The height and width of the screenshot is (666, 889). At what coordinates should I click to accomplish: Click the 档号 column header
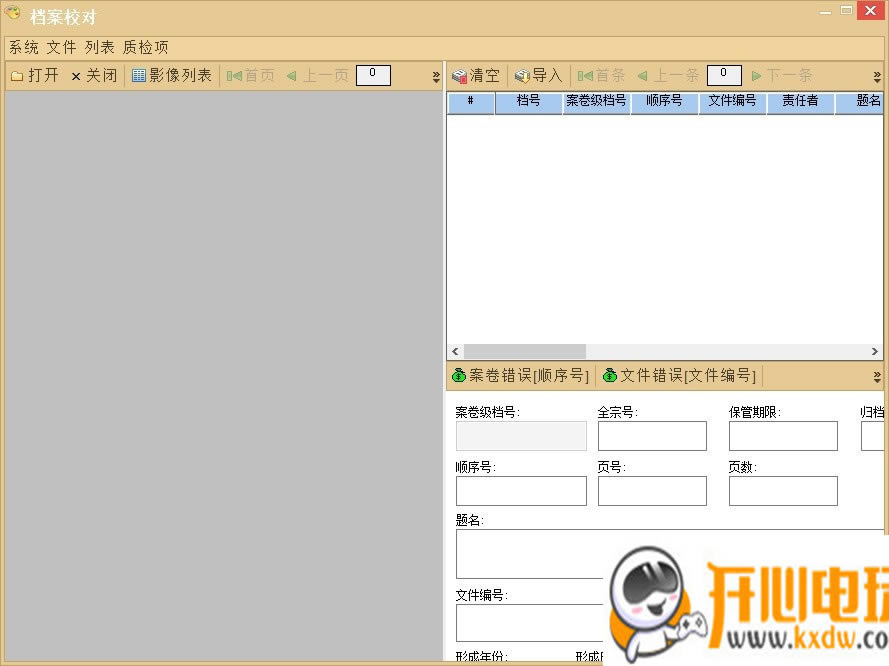tap(527, 102)
